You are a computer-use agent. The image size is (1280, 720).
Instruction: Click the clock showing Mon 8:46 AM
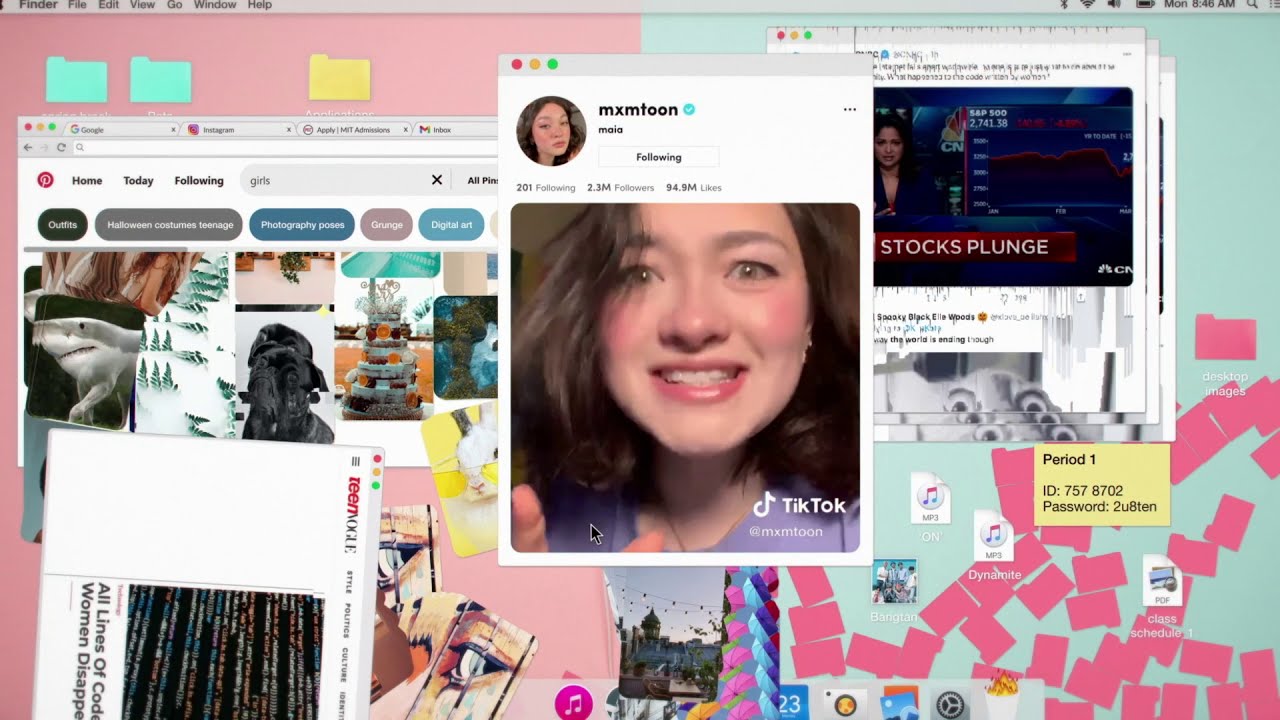click(x=1200, y=5)
